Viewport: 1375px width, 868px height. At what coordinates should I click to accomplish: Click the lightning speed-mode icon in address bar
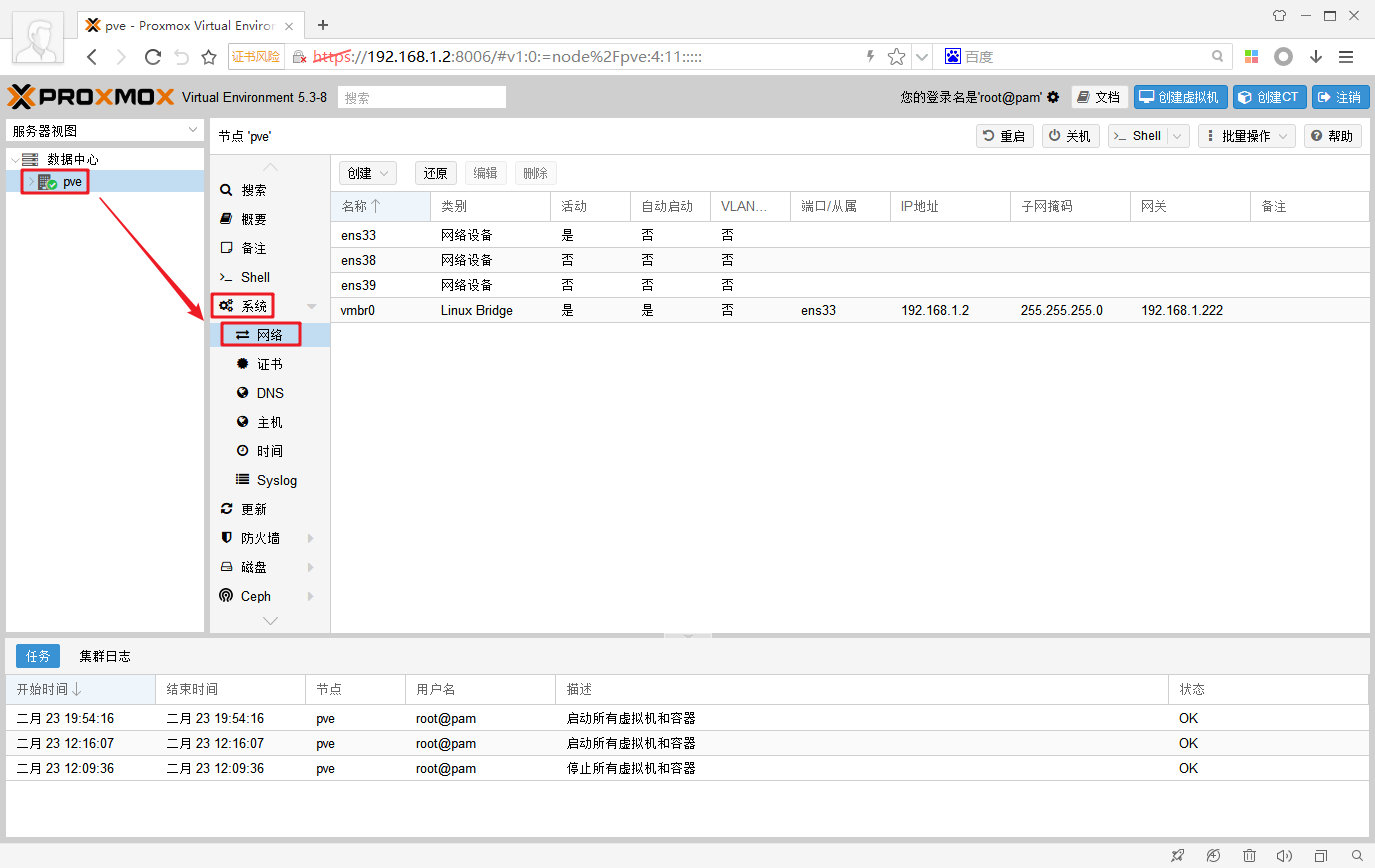(x=870, y=57)
